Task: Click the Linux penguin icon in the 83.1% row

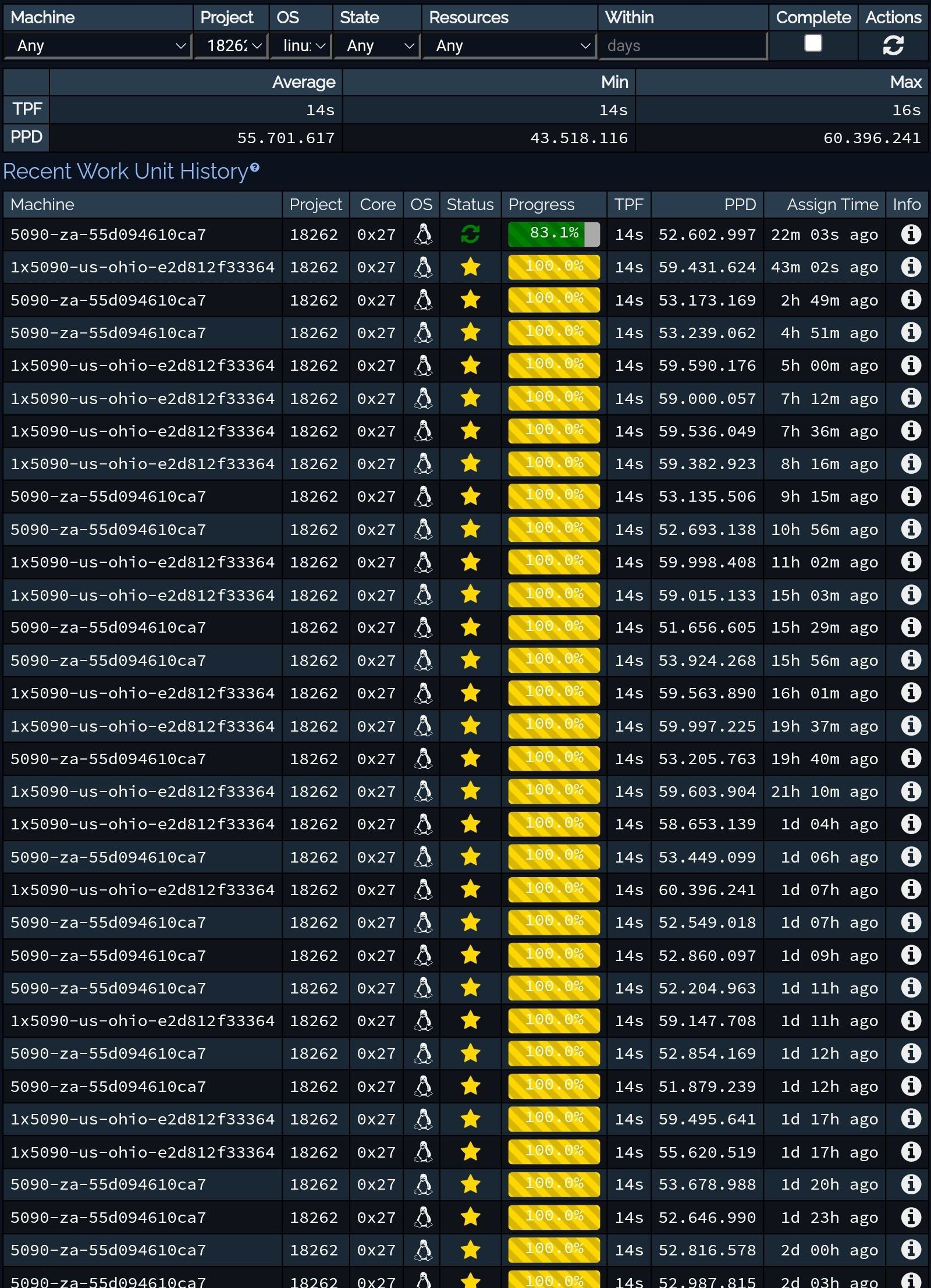Action: (423, 235)
